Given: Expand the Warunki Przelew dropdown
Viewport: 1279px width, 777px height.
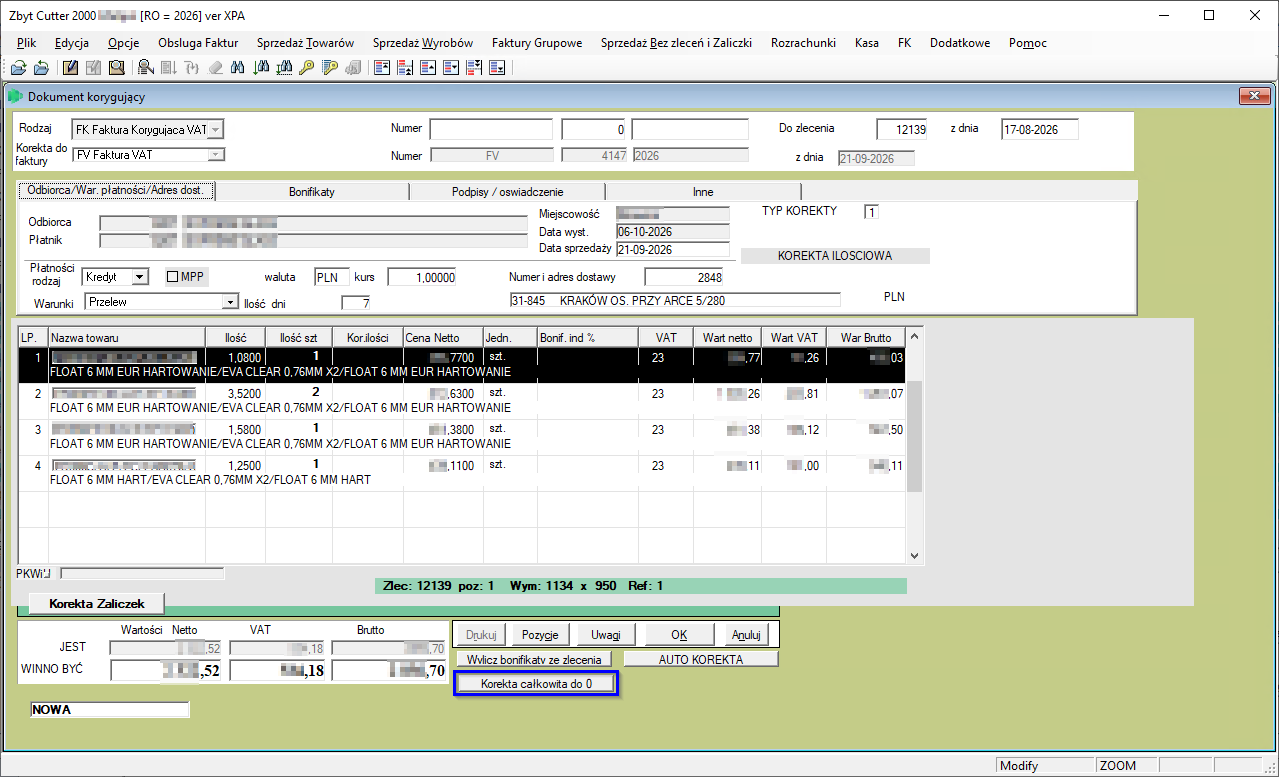Looking at the screenshot, I should click(x=230, y=301).
